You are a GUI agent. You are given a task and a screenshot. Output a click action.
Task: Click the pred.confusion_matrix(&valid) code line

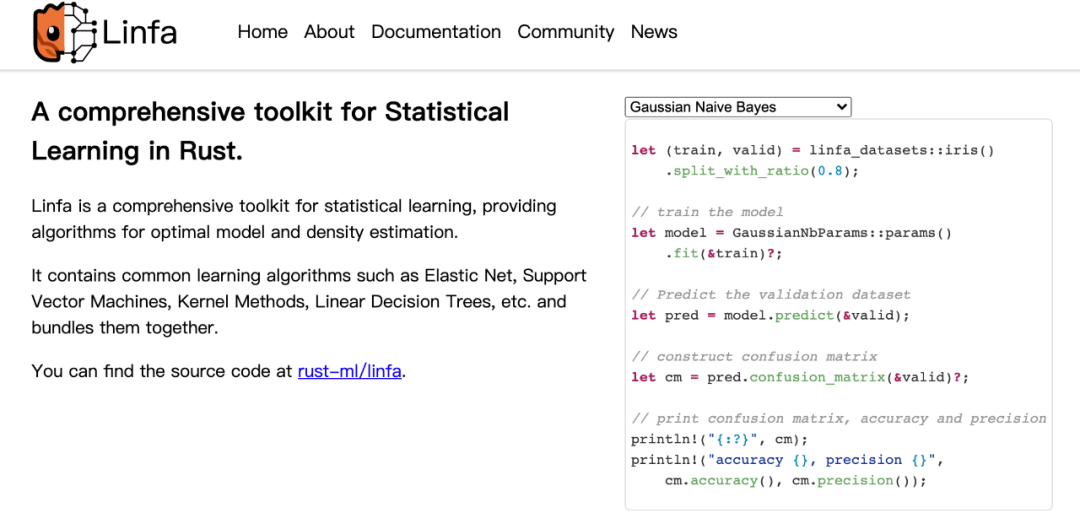(800, 378)
